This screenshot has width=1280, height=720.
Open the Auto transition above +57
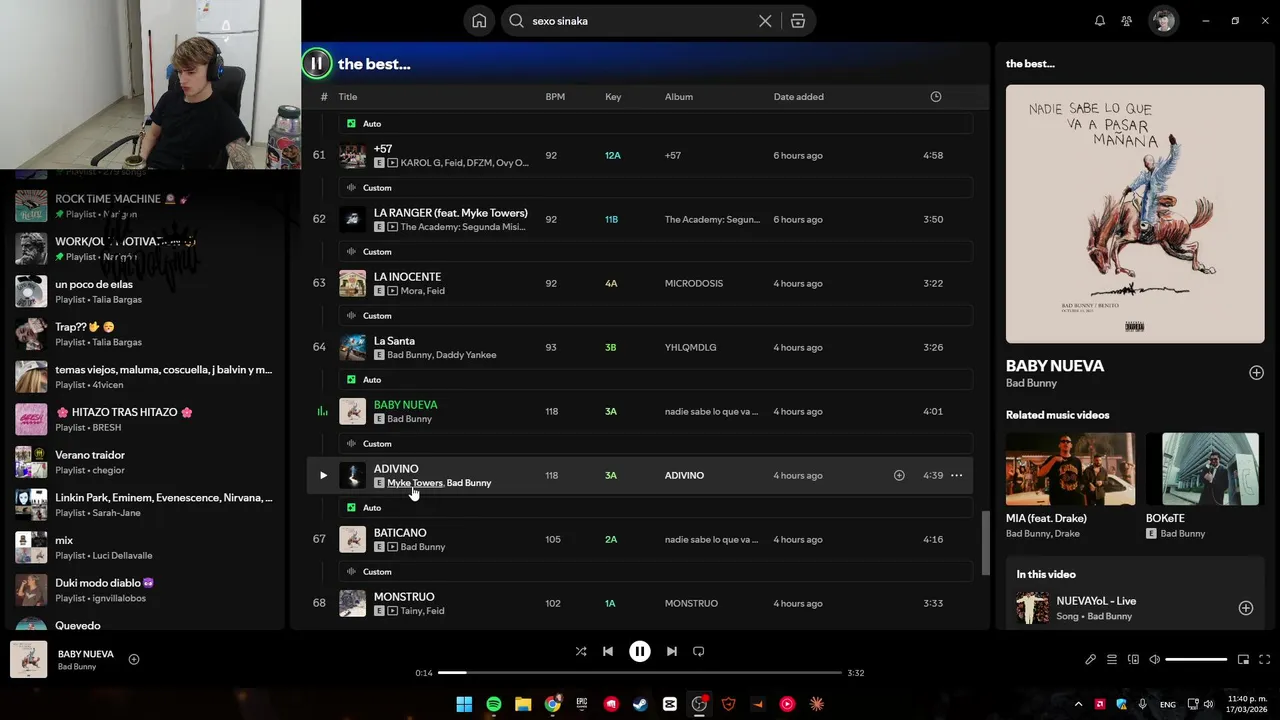pos(655,124)
